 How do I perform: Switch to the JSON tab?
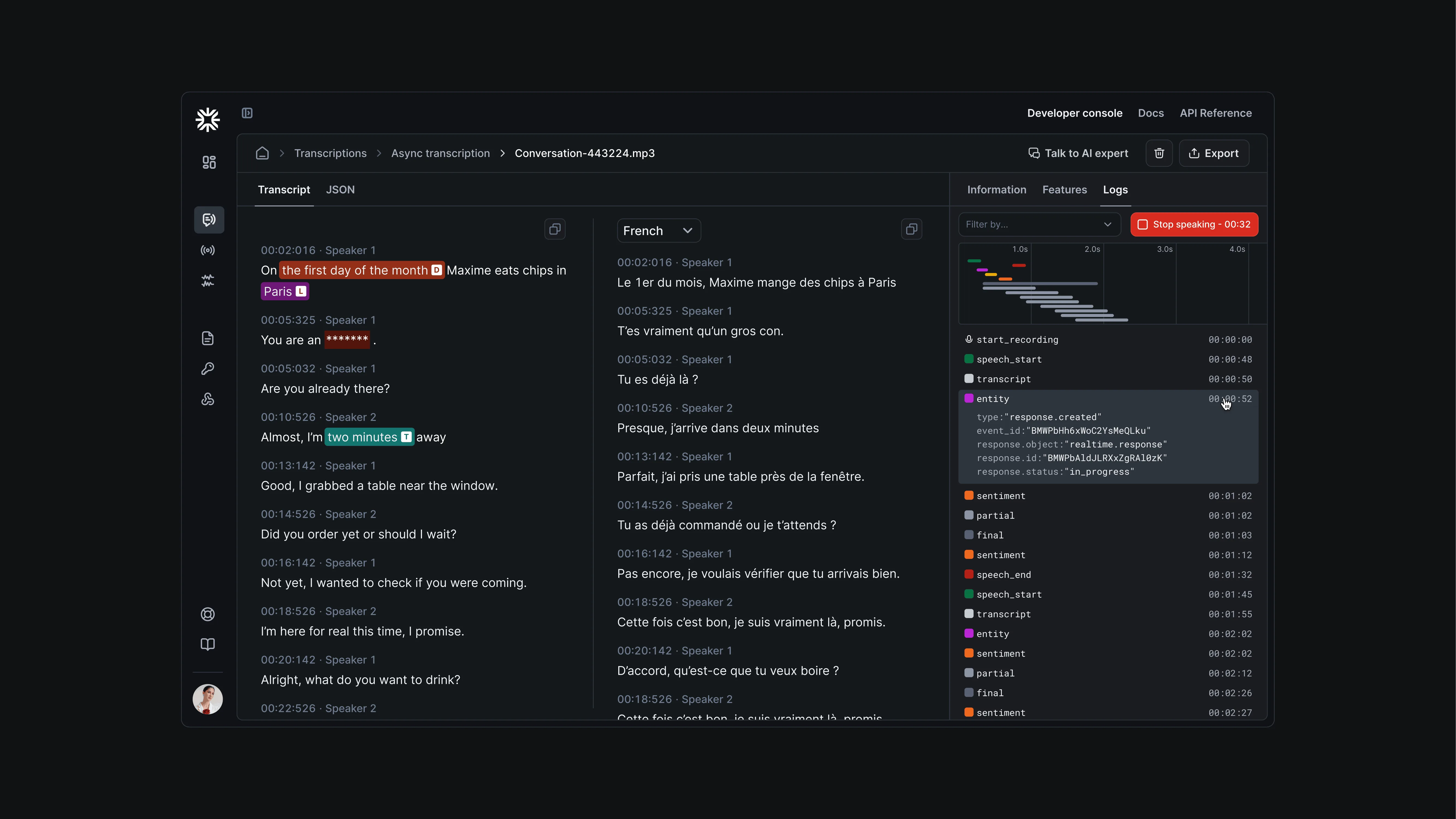[340, 190]
